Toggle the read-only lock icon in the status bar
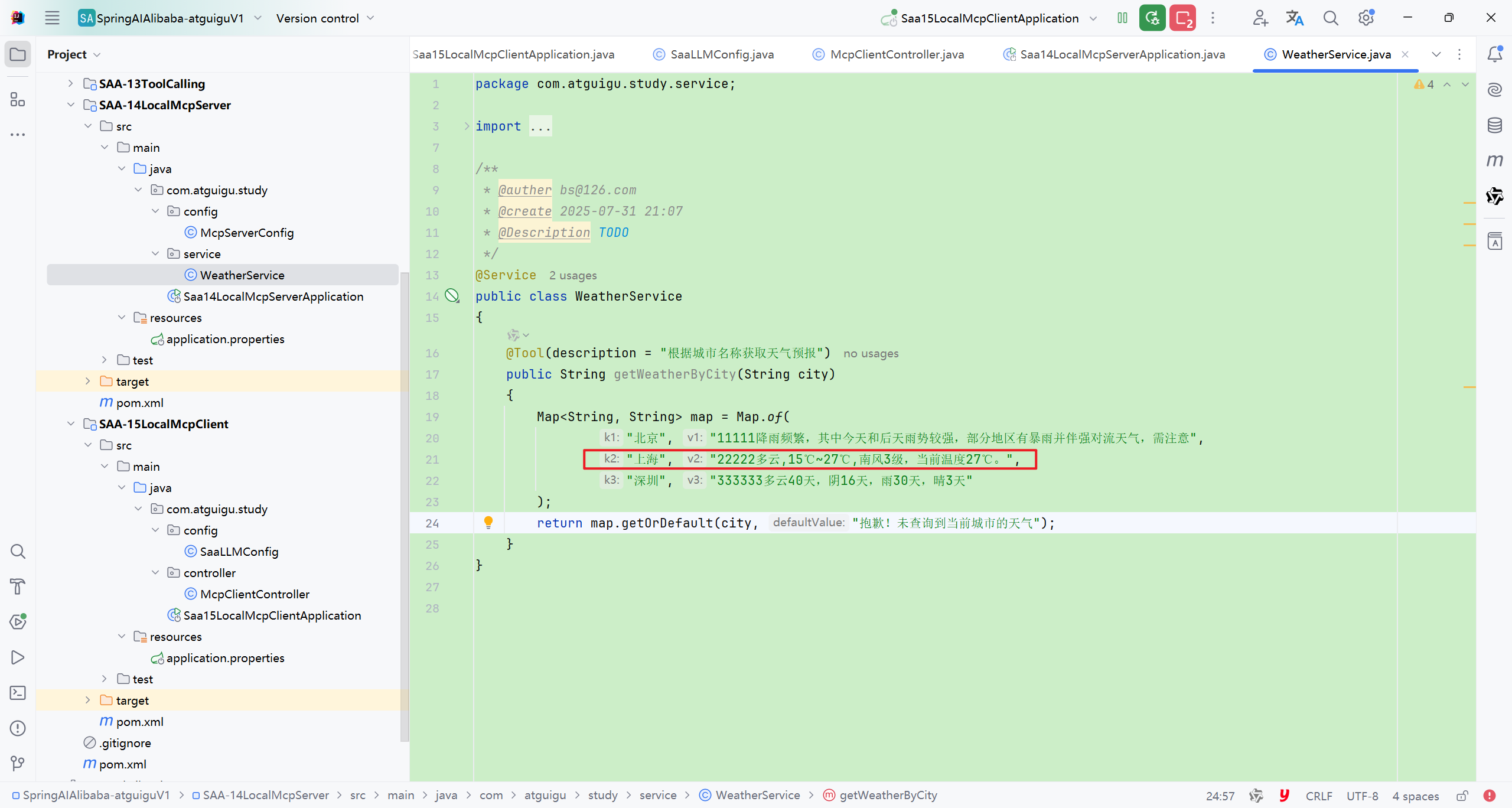Image resolution: width=1512 pixels, height=808 pixels. point(1462,796)
